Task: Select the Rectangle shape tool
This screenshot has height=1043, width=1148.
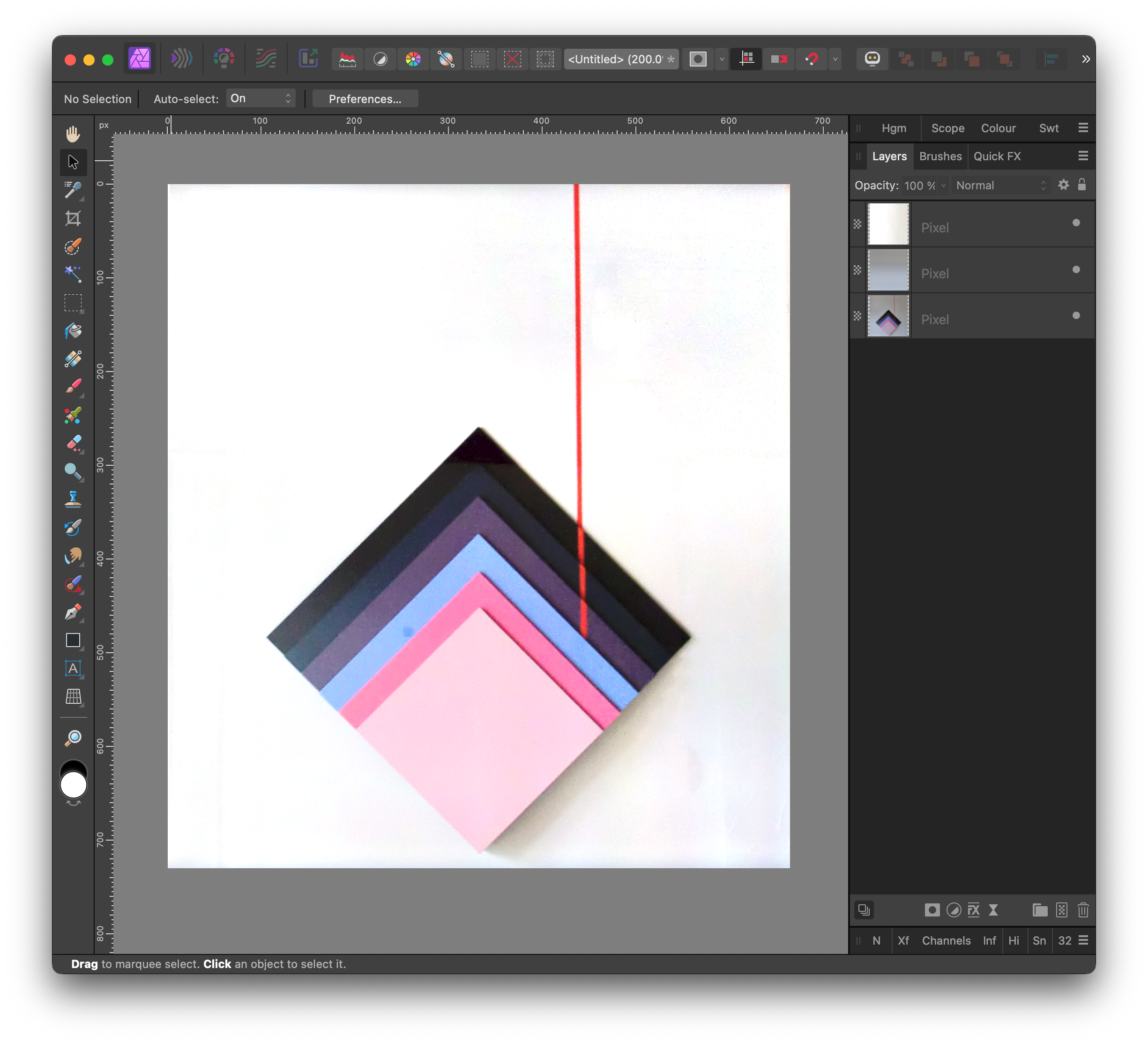Action: tap(73, 640)
